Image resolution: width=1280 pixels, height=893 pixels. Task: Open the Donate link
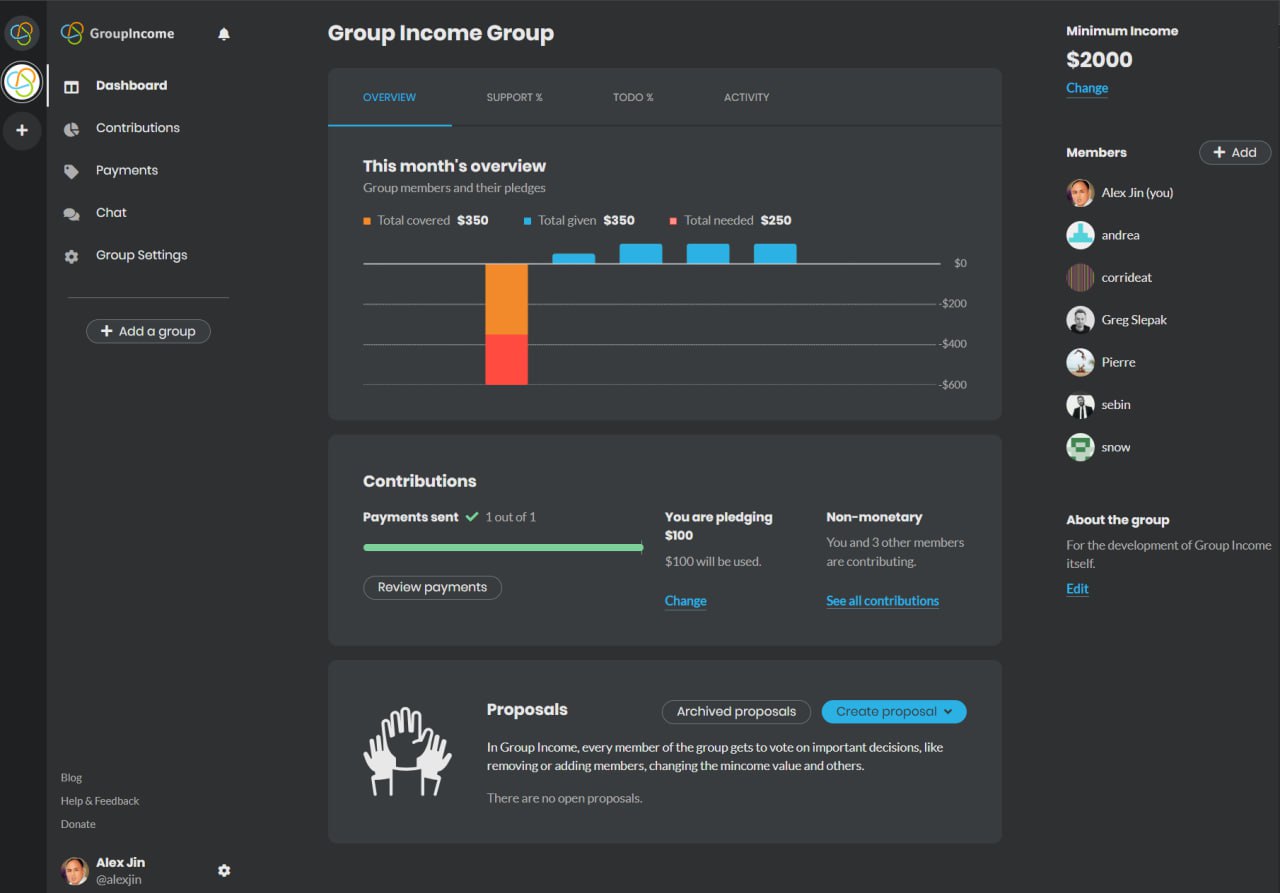[x=78, y=825]
